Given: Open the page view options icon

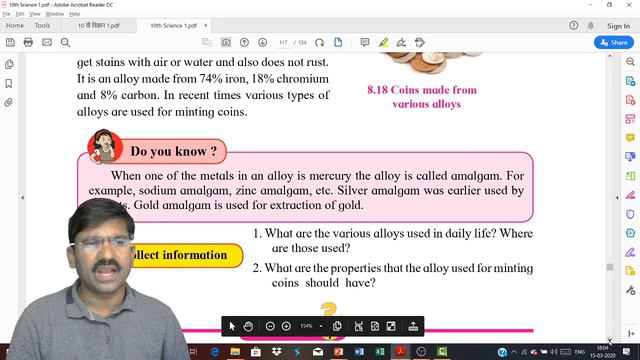Looking at the screenshot, I should point(337,326).
